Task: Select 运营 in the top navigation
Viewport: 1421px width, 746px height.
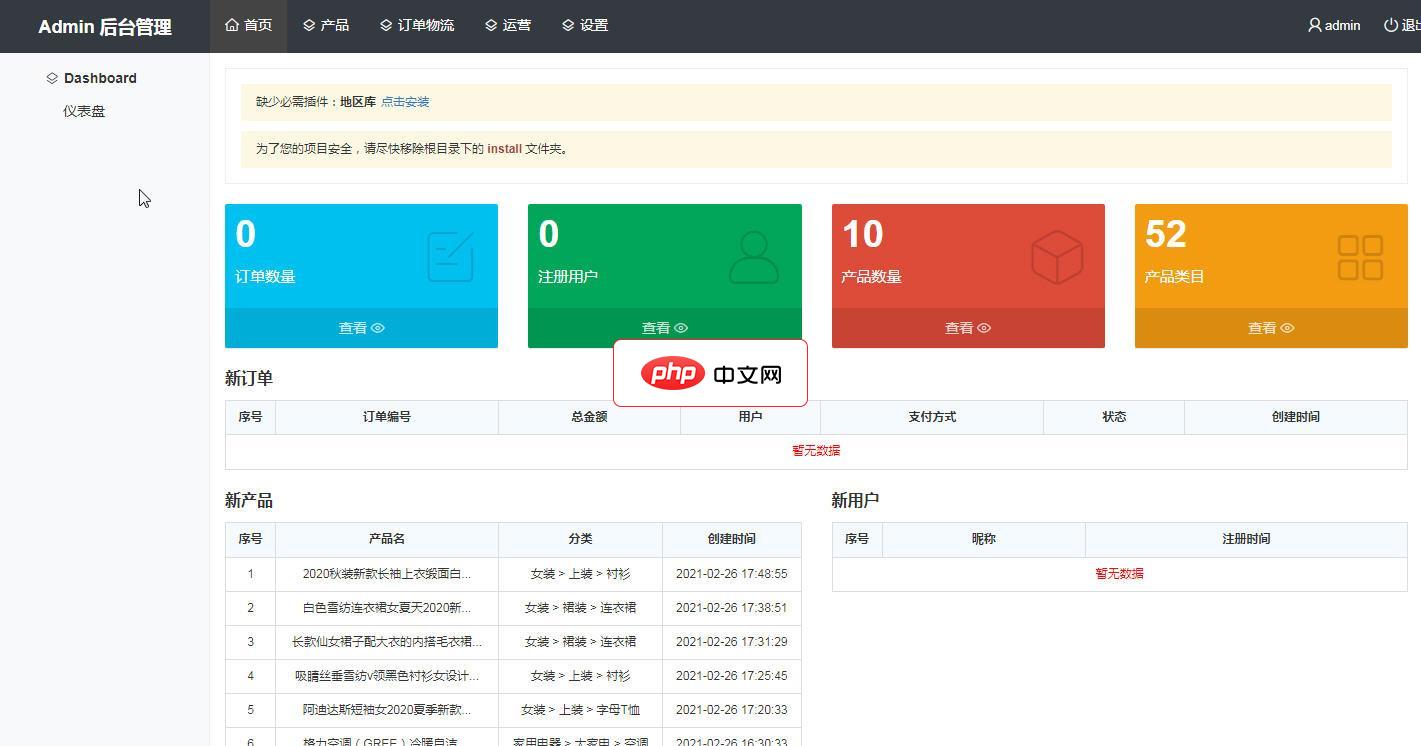Action: (x=509, y=25)
